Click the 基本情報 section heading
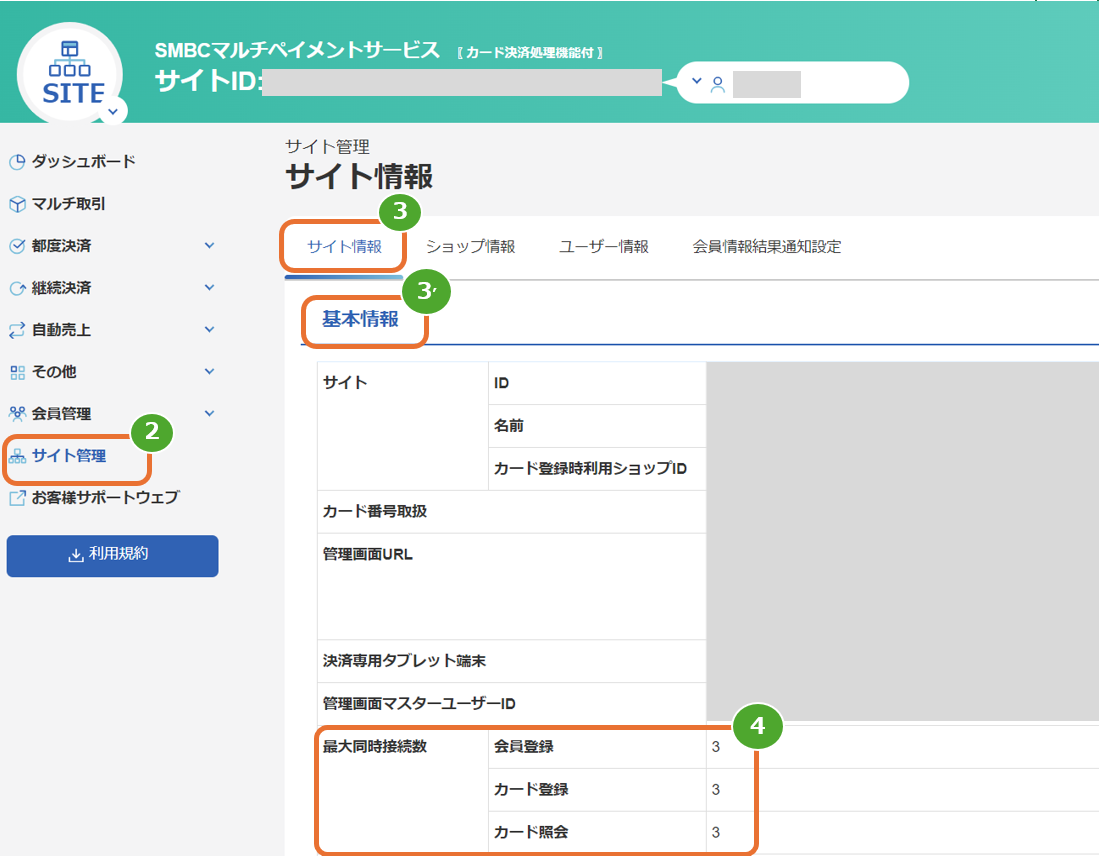The height and width of the screenshot is (856, 1099). [360, 320]
